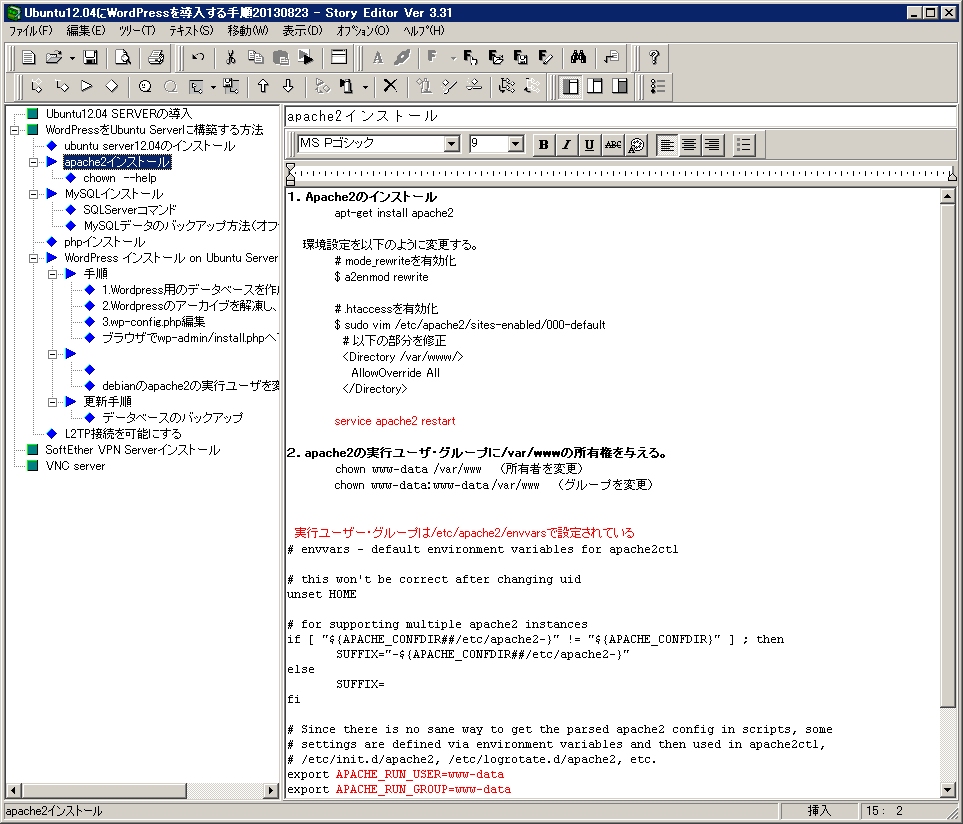Click the Undo arrow icon

pos(198,58)
